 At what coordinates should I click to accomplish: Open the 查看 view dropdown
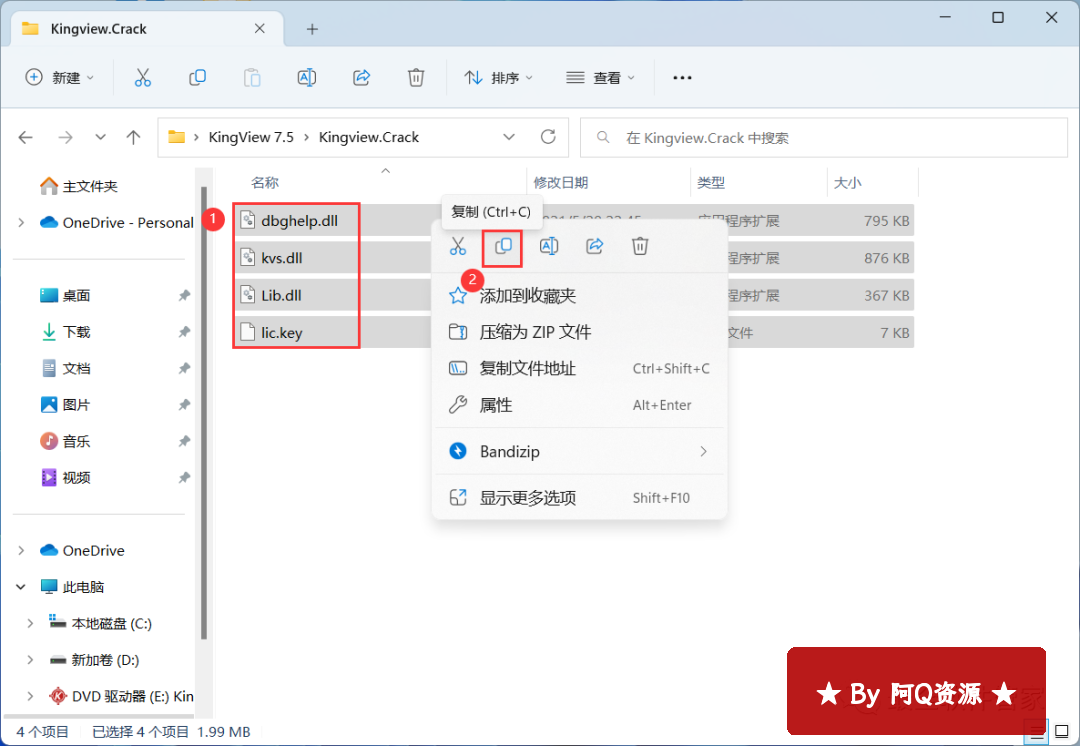coord(601,78)
